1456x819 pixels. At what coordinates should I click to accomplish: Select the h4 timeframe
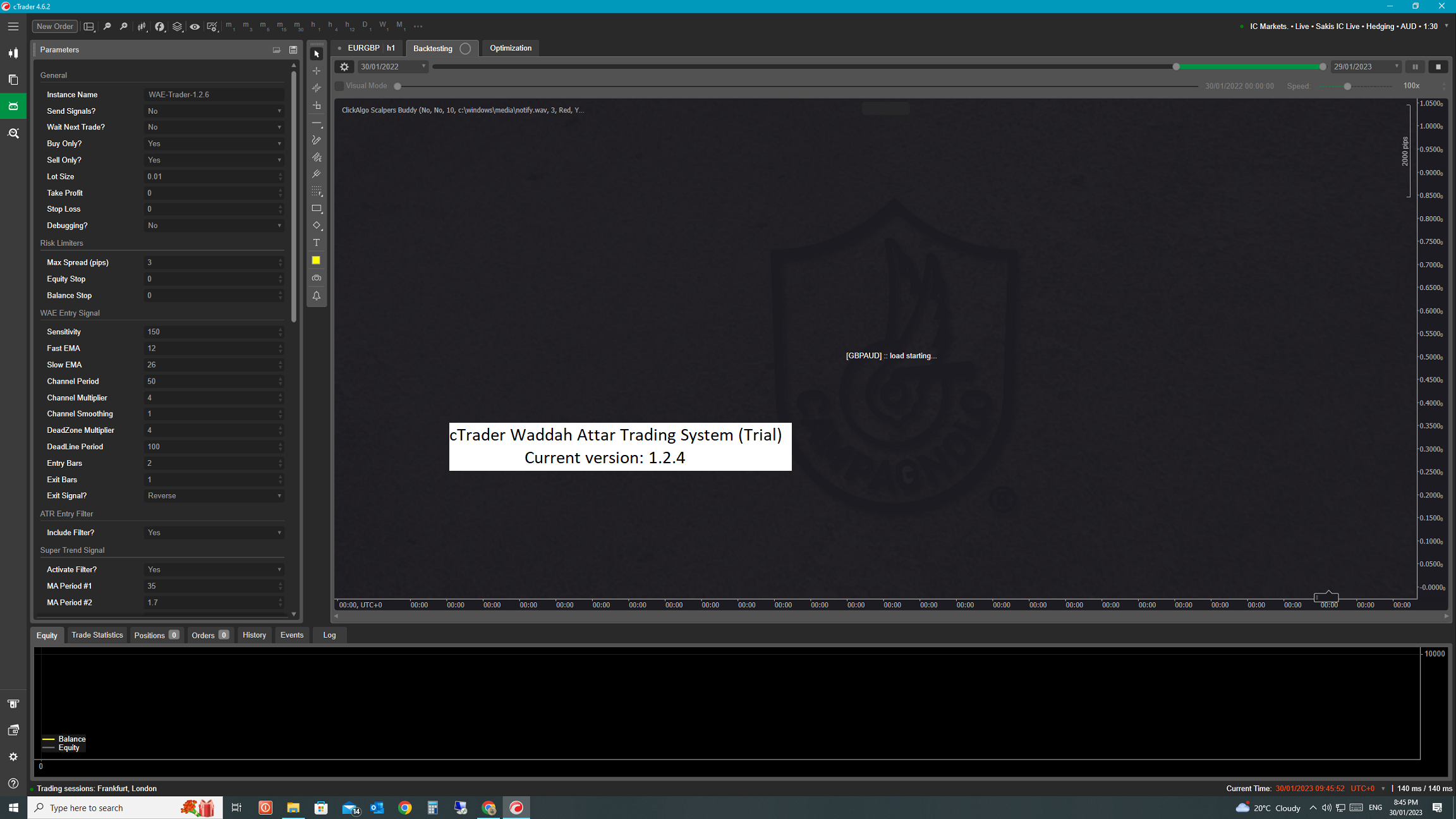pyautogui.click(x=332, y=26)
